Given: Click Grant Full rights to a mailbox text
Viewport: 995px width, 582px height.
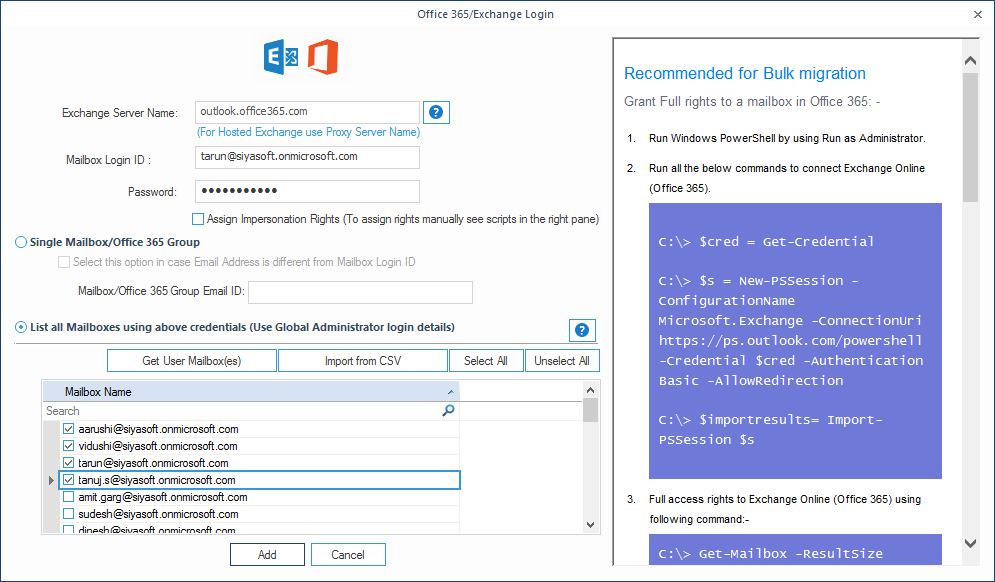Looking at the screenshot, I should click(752, 102).
